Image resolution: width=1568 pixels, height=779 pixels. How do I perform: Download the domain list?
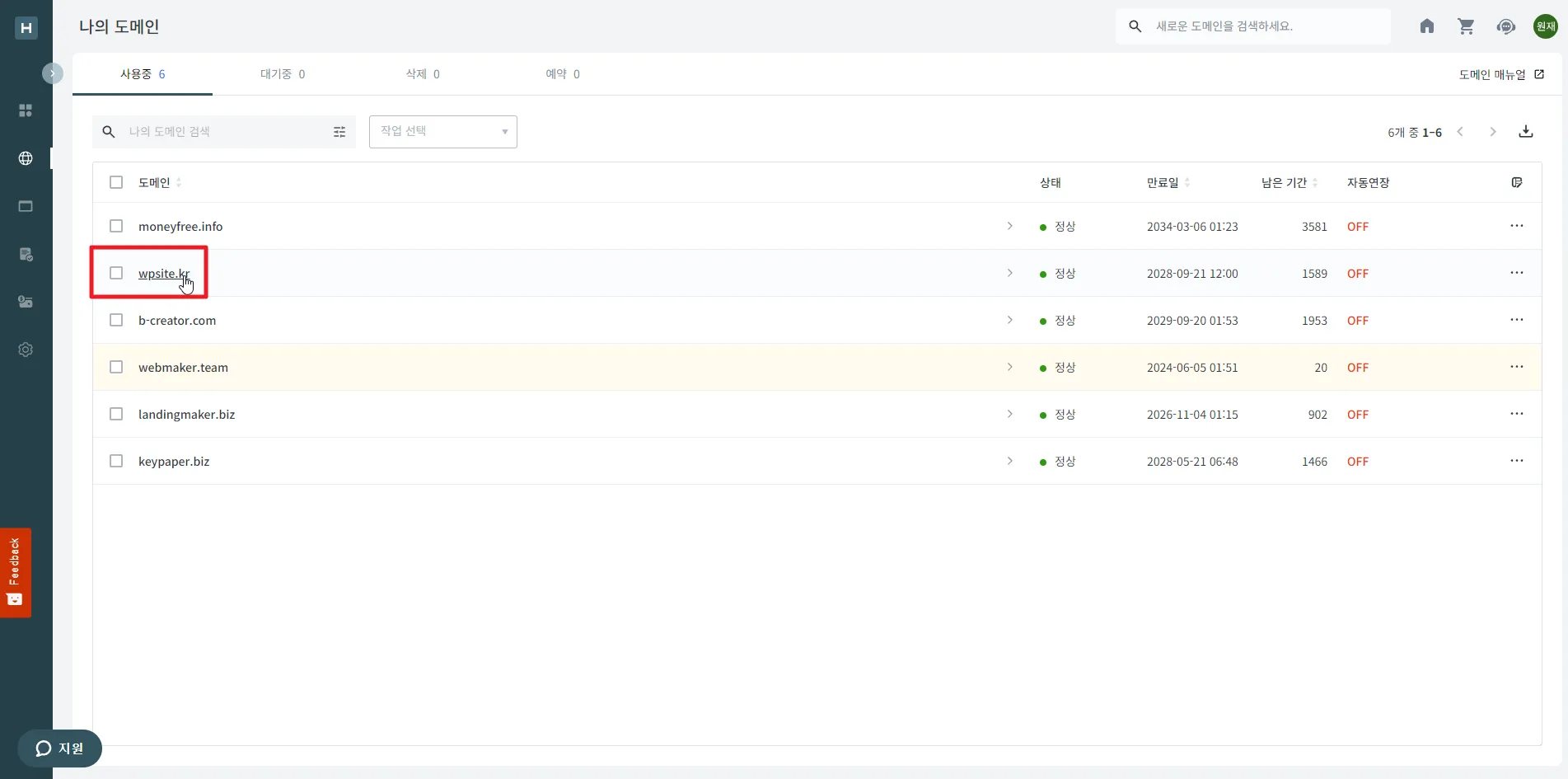[x=1526, y=132]
